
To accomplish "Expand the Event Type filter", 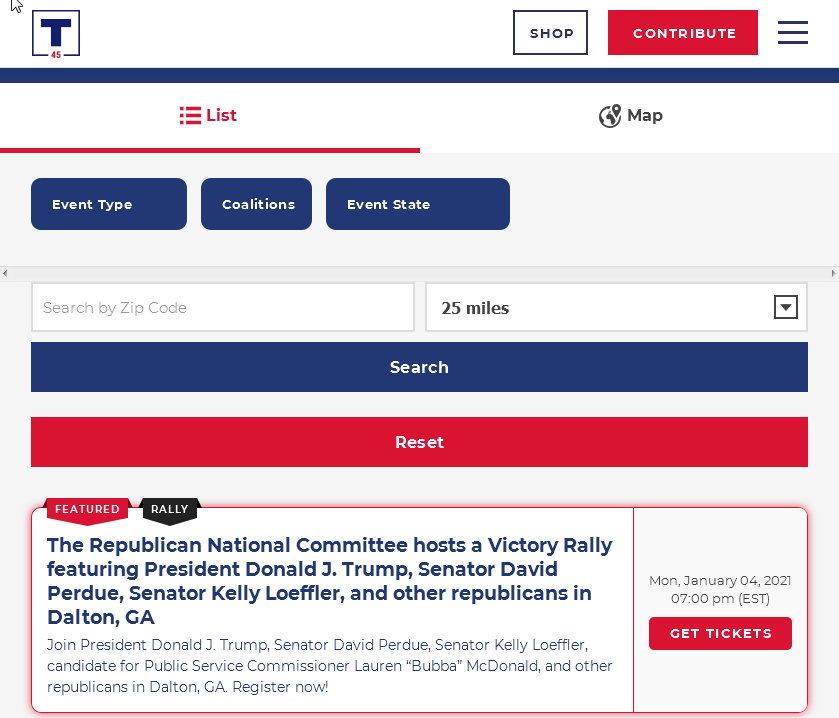I will [x=109, y=204].
